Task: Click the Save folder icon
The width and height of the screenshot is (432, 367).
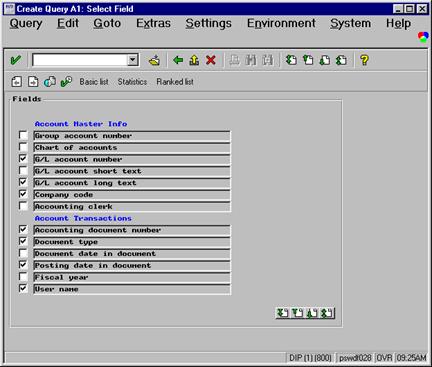Action: [x=154, y=60]
